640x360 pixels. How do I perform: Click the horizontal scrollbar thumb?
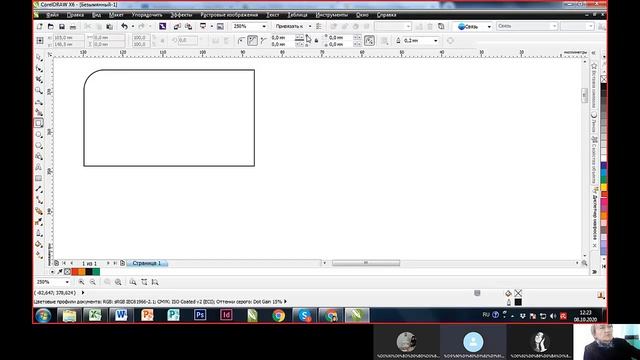coord(366,263)
